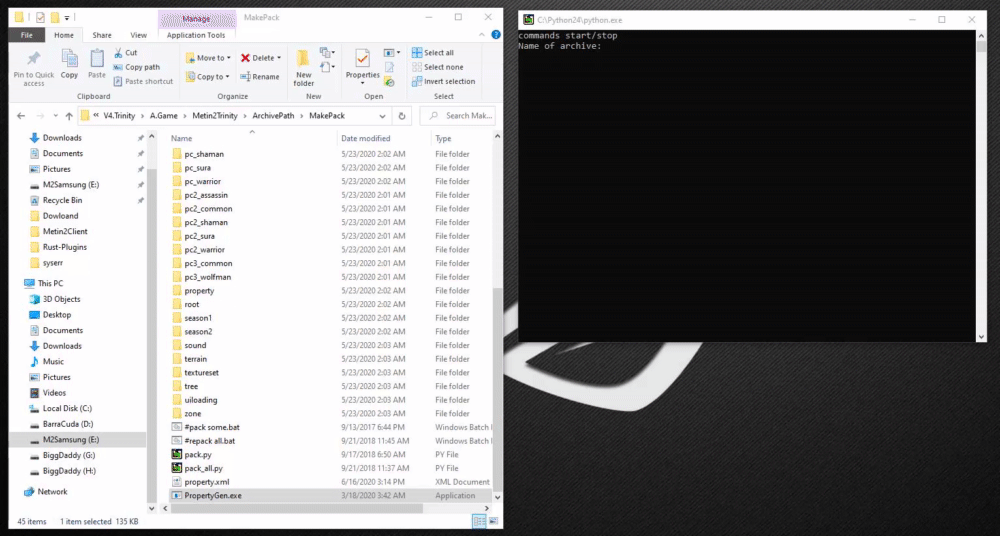The image size is (1000, 536).
Task: Click the Search MakePack input field
Action: pos(457,116)
